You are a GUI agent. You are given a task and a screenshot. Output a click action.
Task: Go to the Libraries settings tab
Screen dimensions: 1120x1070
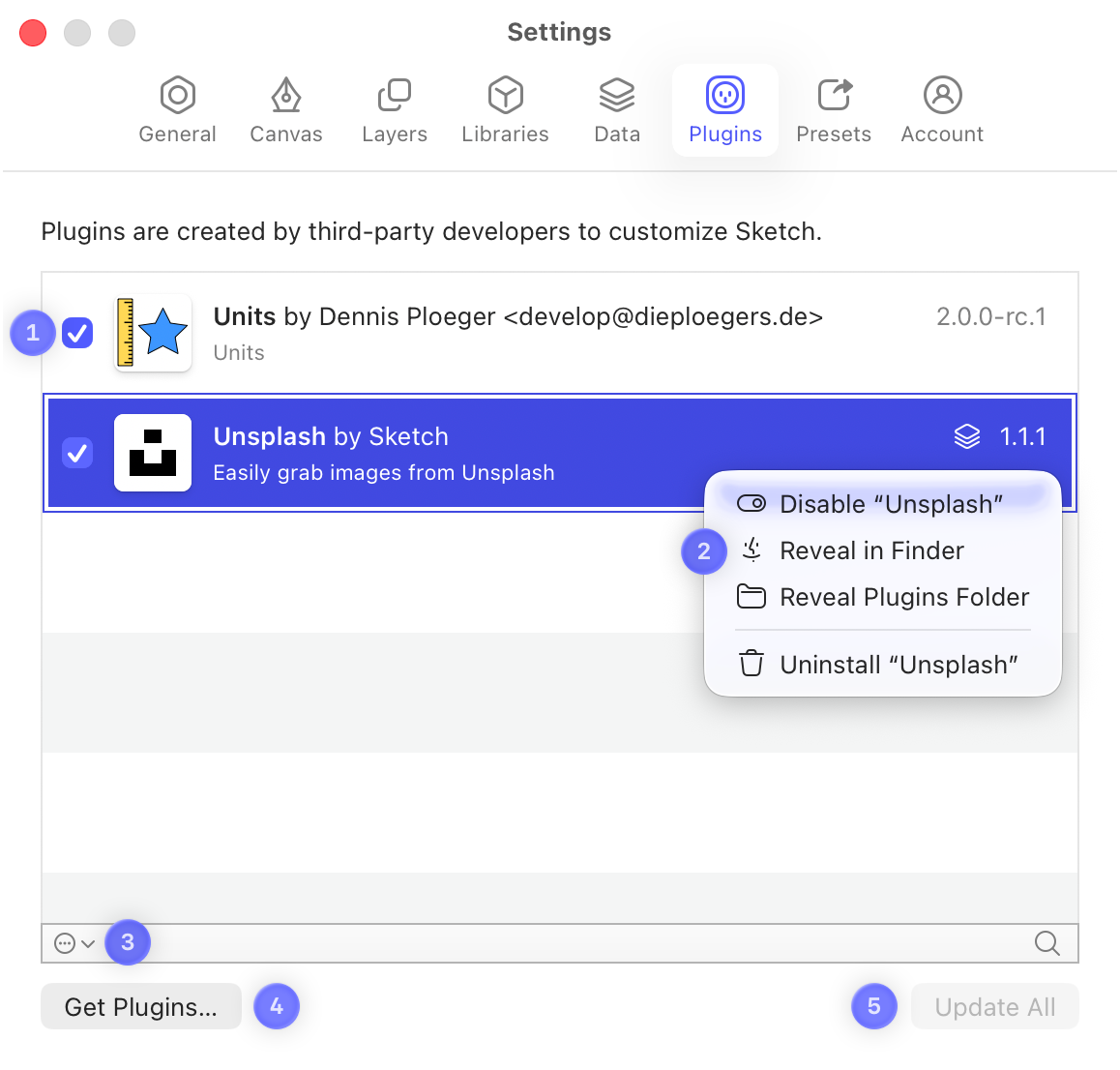[505, 110]
